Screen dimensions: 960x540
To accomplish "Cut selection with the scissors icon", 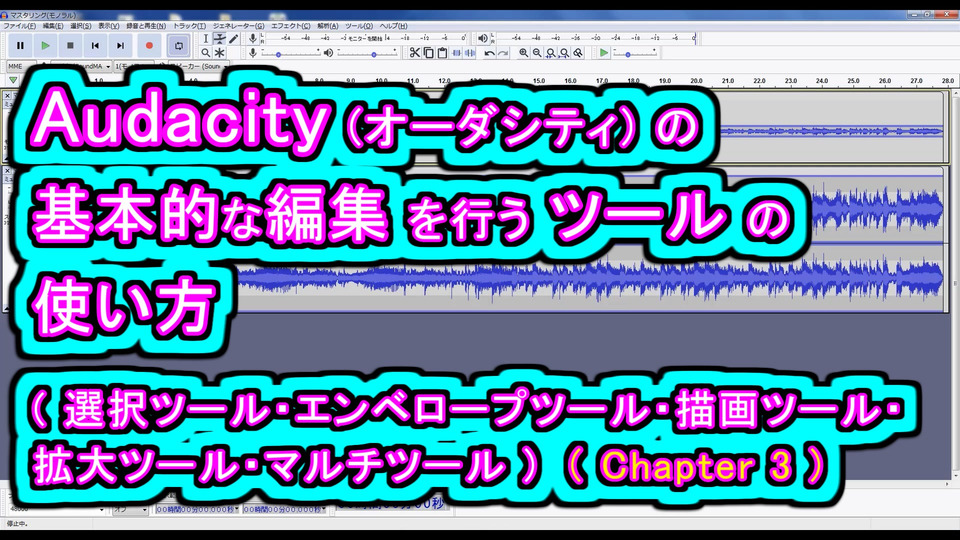I will (414, 53).
